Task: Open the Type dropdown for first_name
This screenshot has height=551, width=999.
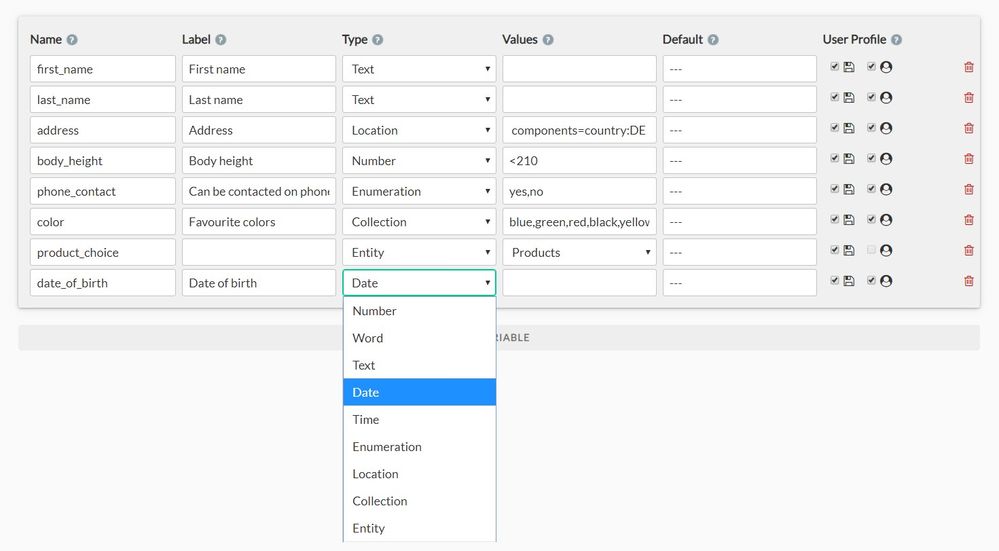Action: [419, 69]
